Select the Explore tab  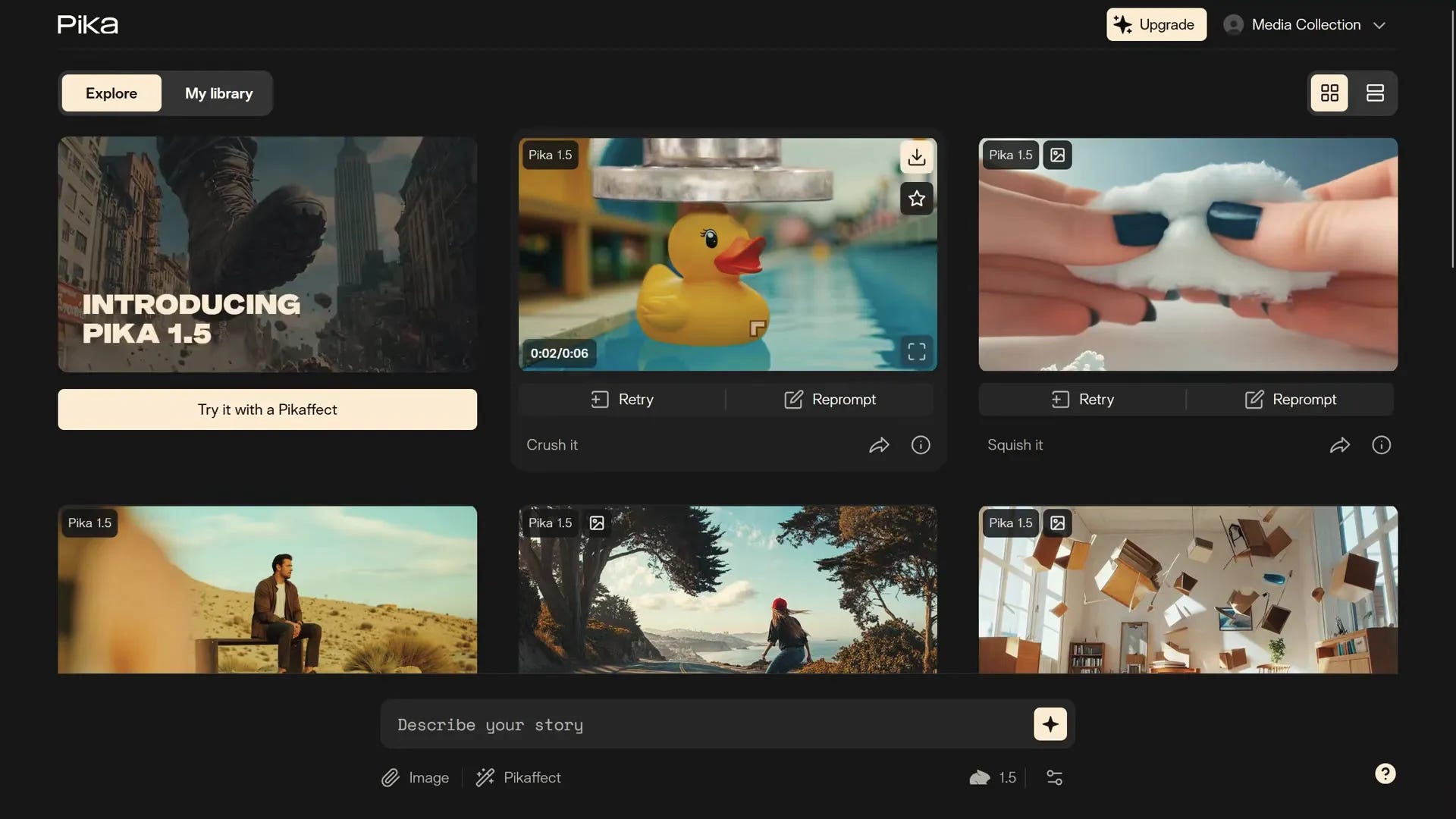111,93
